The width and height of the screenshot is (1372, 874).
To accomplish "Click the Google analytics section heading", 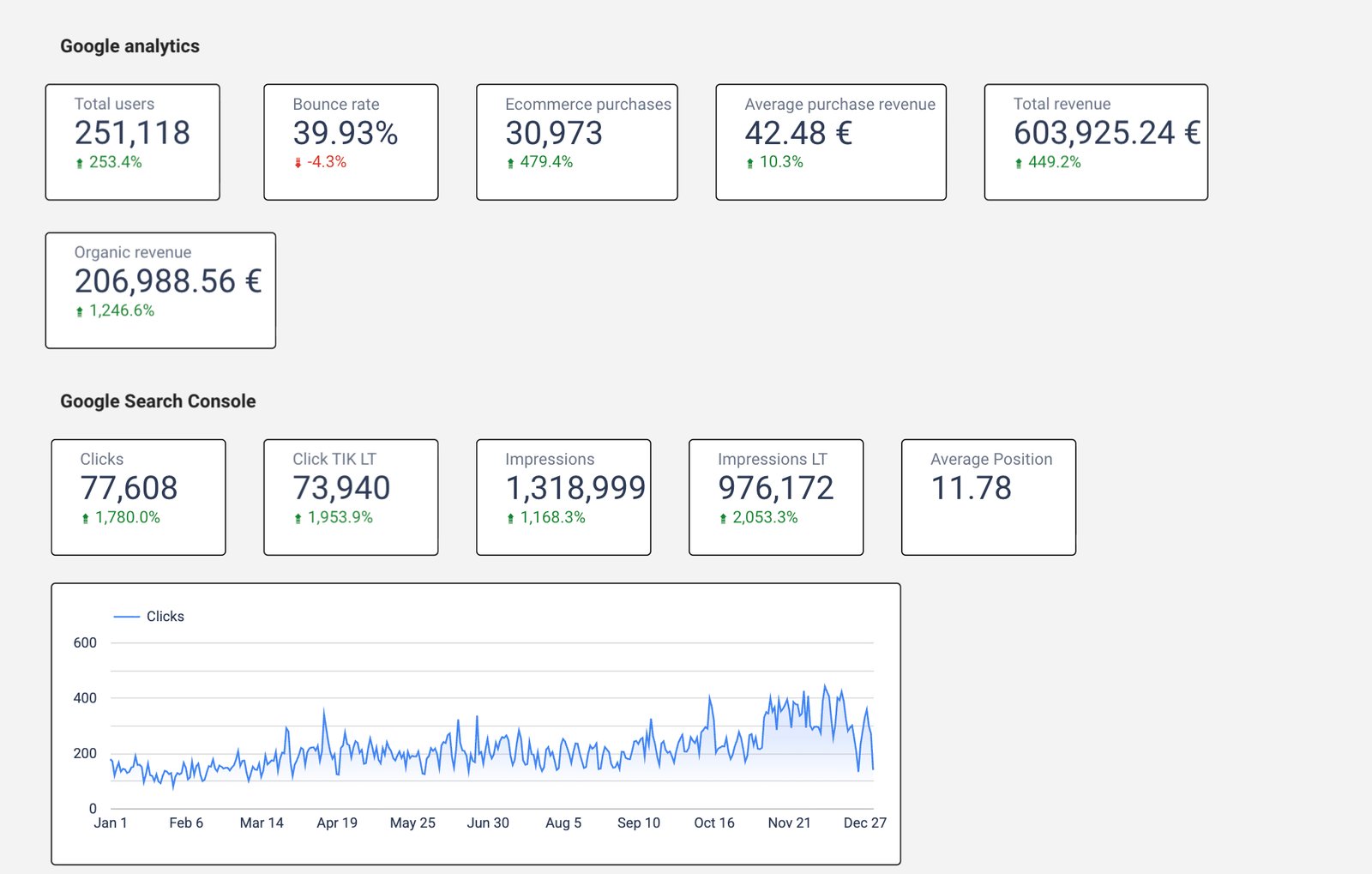I will (x=129, y=46).
